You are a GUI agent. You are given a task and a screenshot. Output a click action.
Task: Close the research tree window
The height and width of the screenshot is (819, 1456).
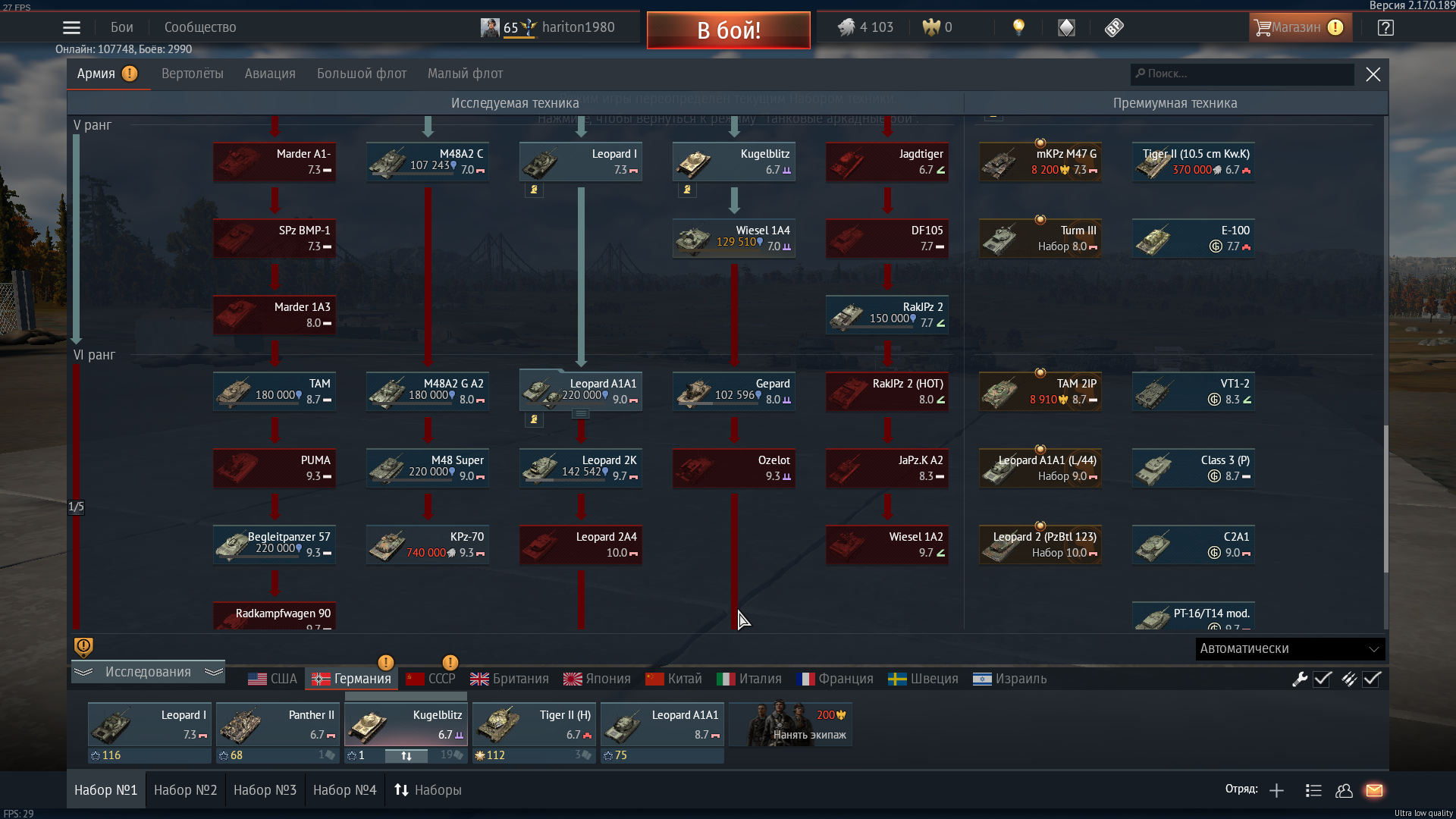pyautogui.click(x=1373, y=74)
